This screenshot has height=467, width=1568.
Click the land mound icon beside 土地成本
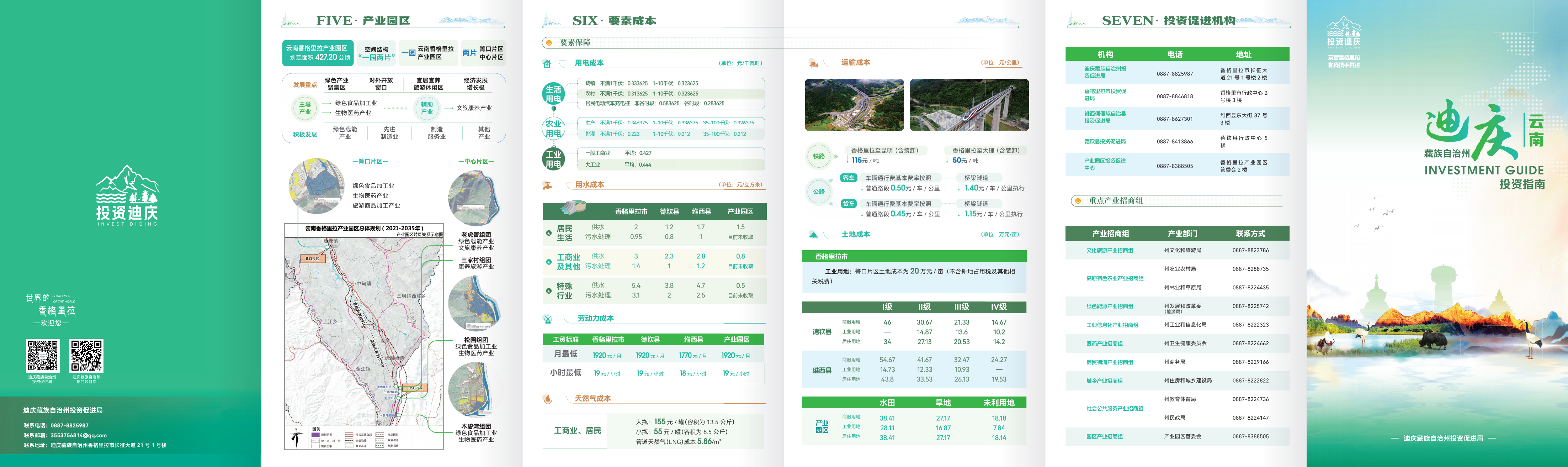[813, 235]
